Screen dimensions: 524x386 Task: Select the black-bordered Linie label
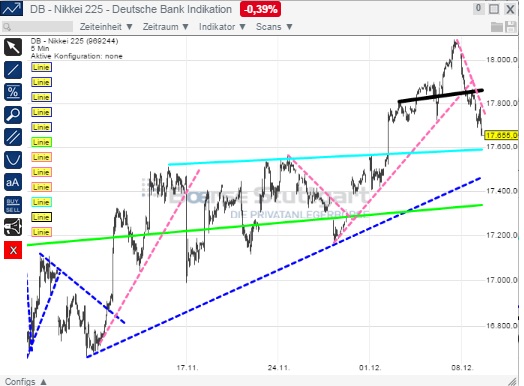point(41,217)
